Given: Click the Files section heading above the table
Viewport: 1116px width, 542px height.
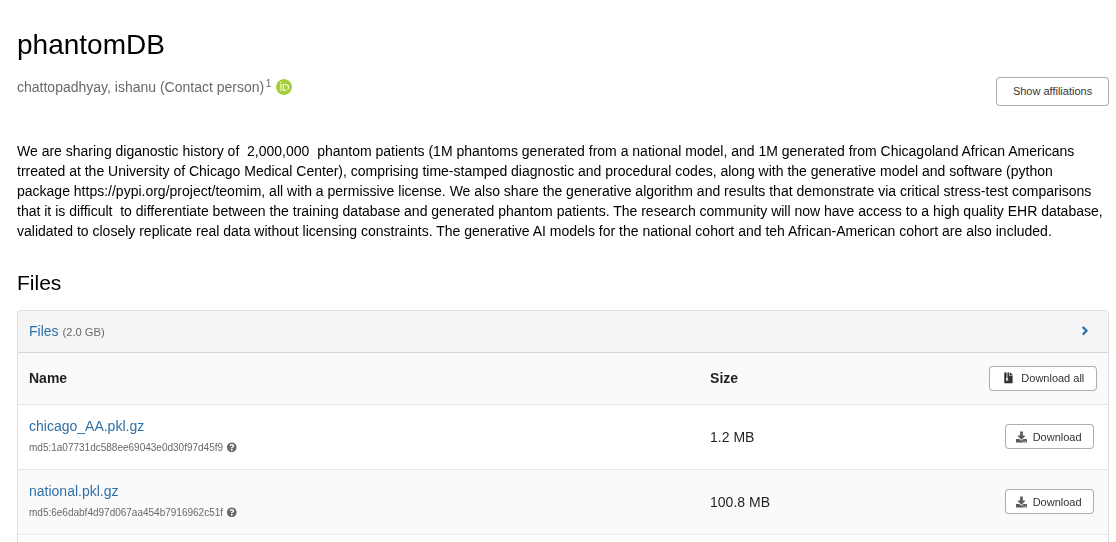Looking at the screenshot, I should [39, 283].
